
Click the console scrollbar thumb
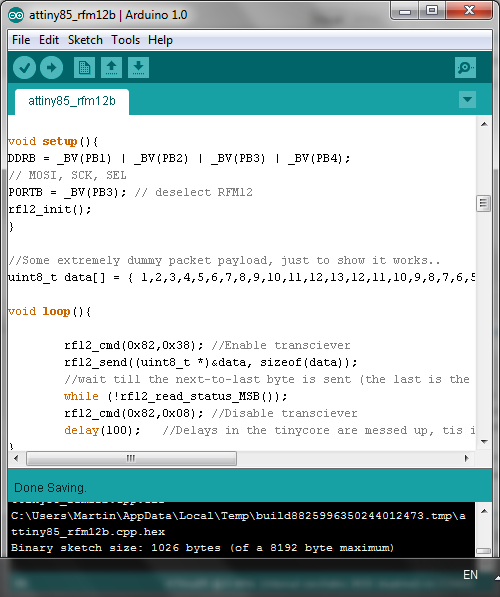click(x=484, y=551)
